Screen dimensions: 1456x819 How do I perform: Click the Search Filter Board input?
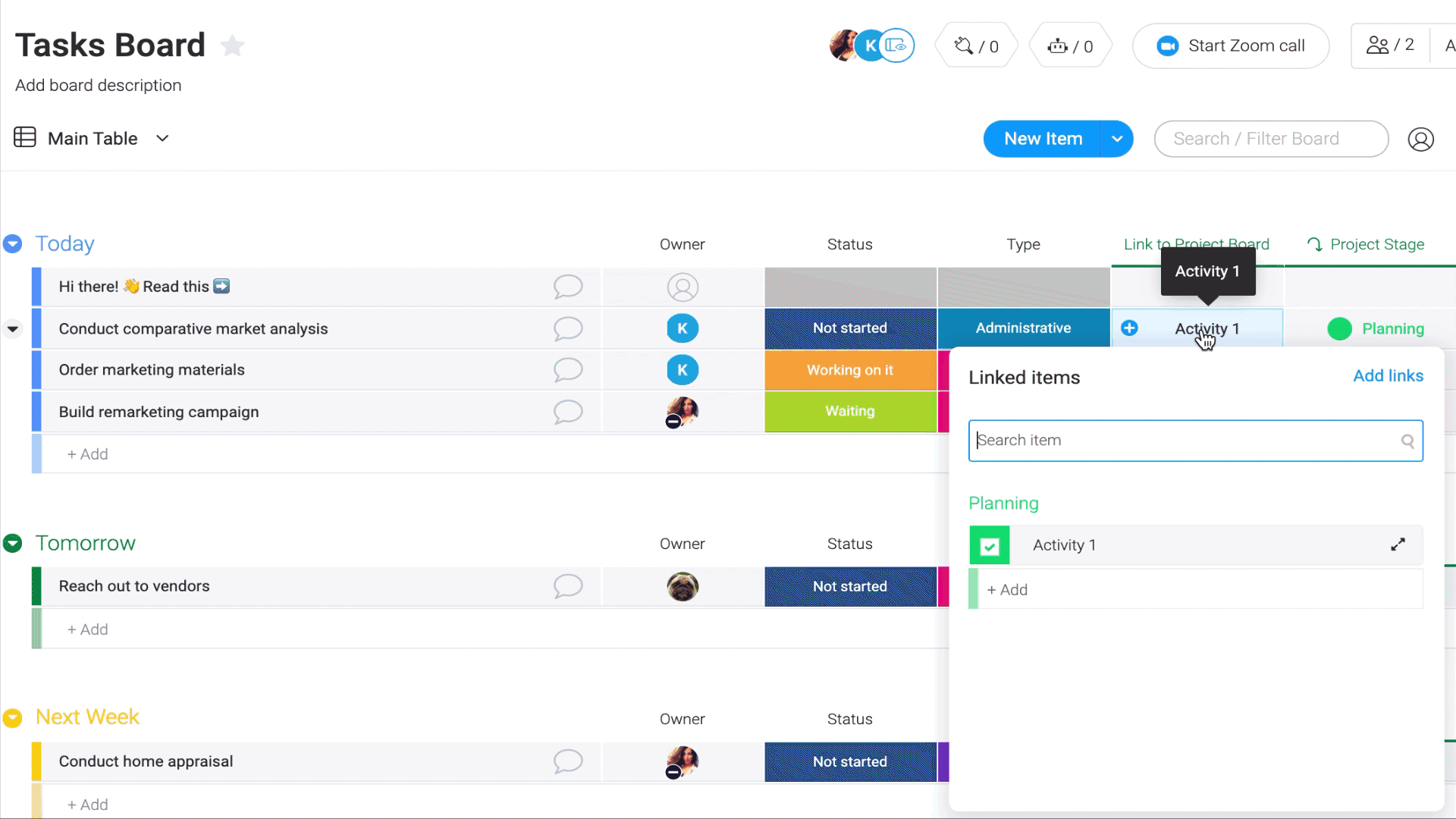(x=1270, y=138)
